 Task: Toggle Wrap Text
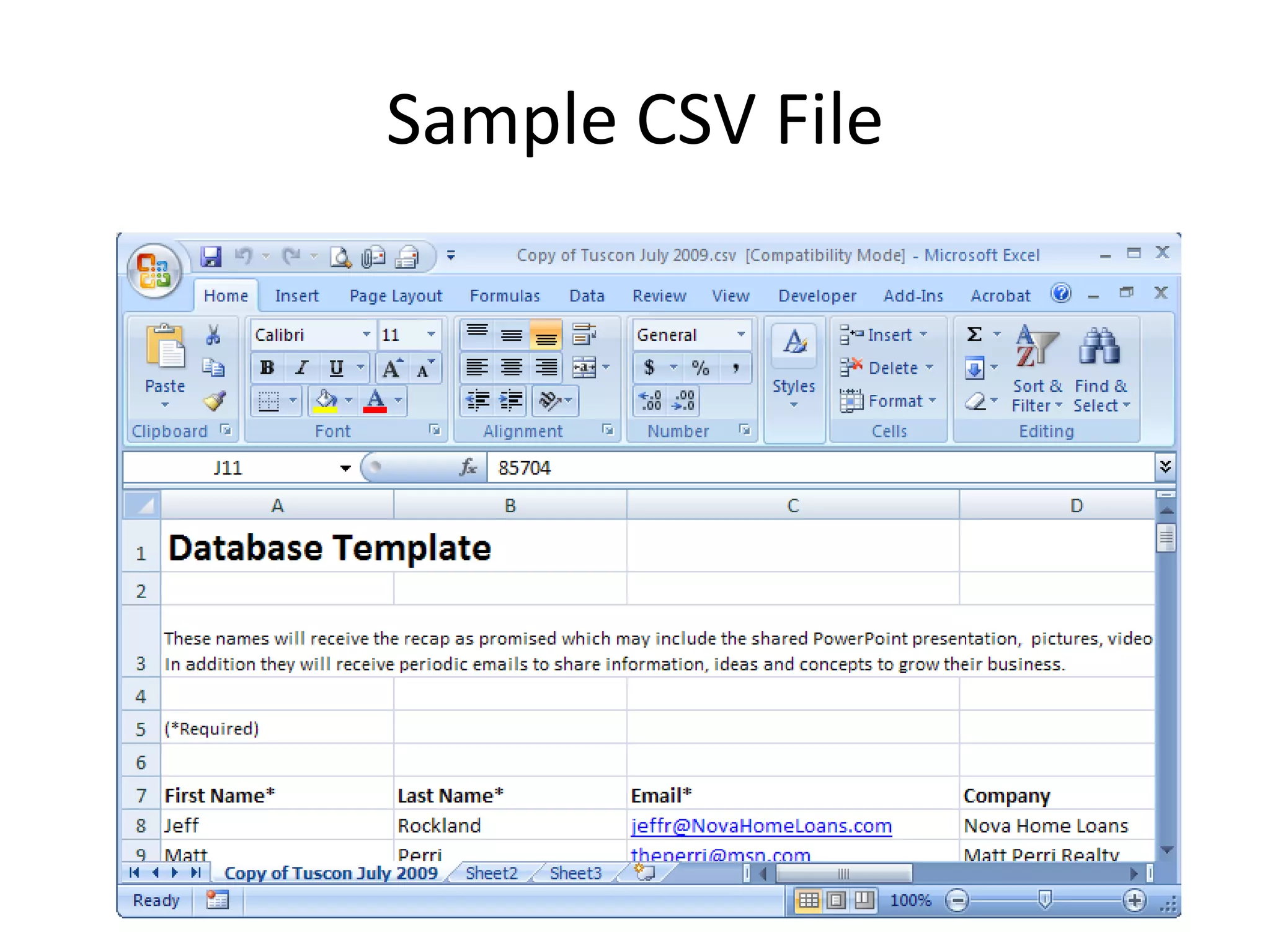click(584, 335)
